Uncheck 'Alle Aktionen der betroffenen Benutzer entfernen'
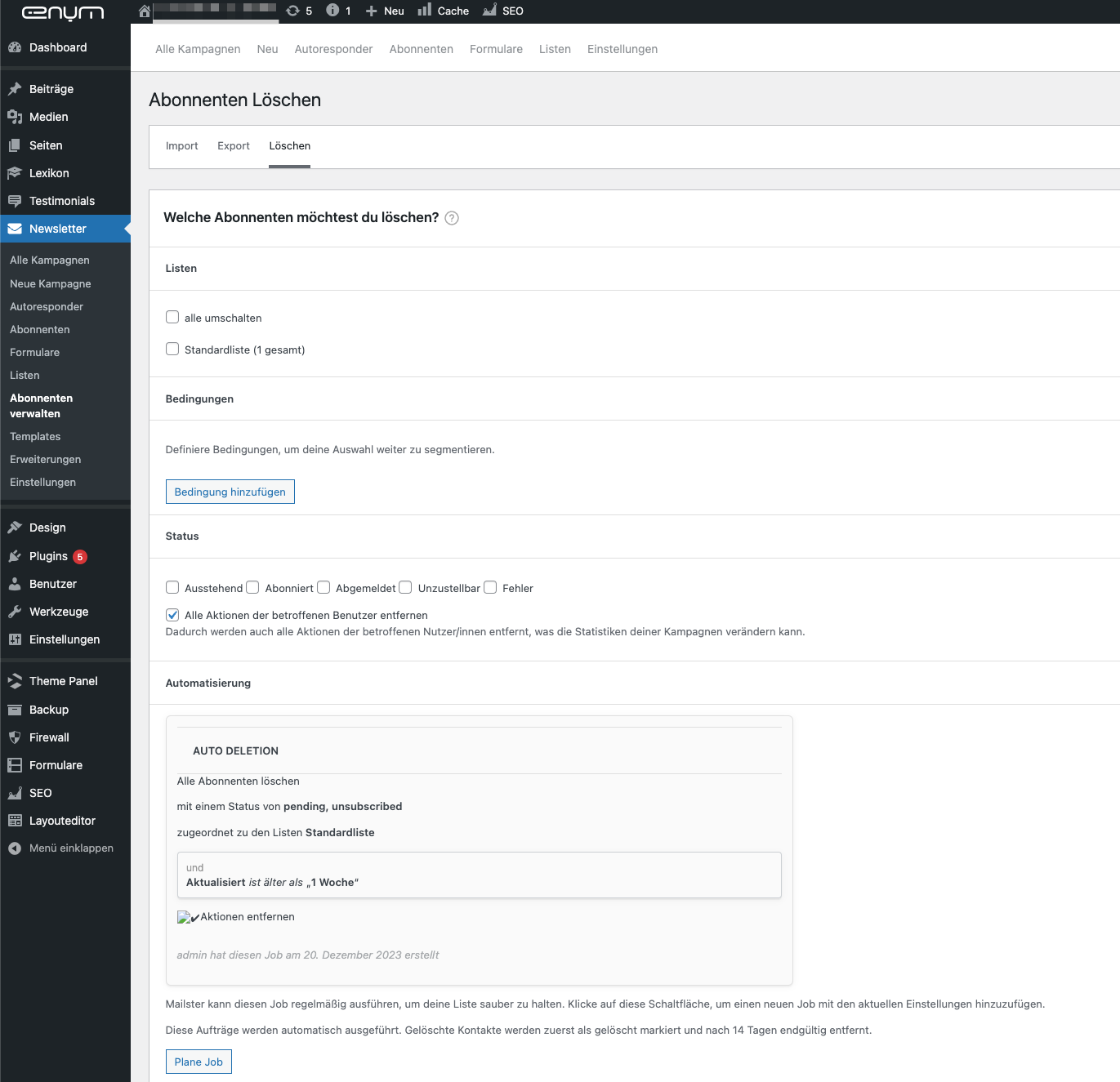 [172, 615]
